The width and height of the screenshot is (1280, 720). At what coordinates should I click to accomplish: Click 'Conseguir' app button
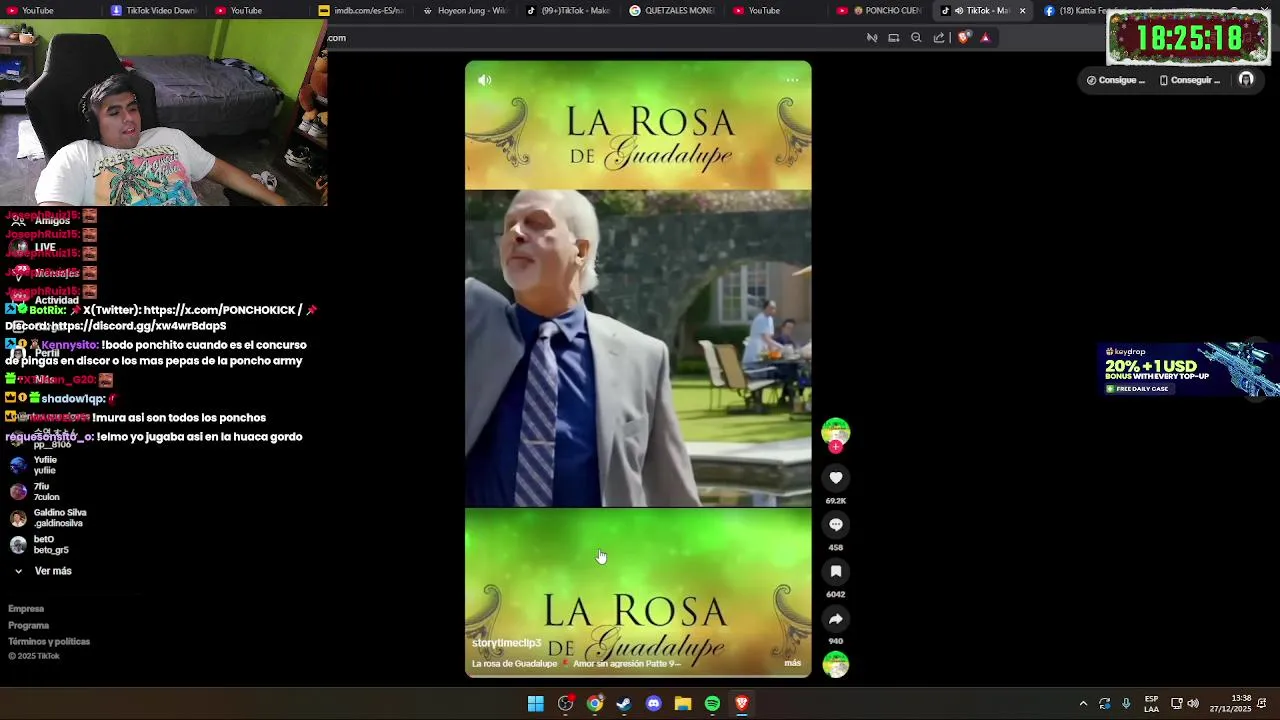point(1190,80)
